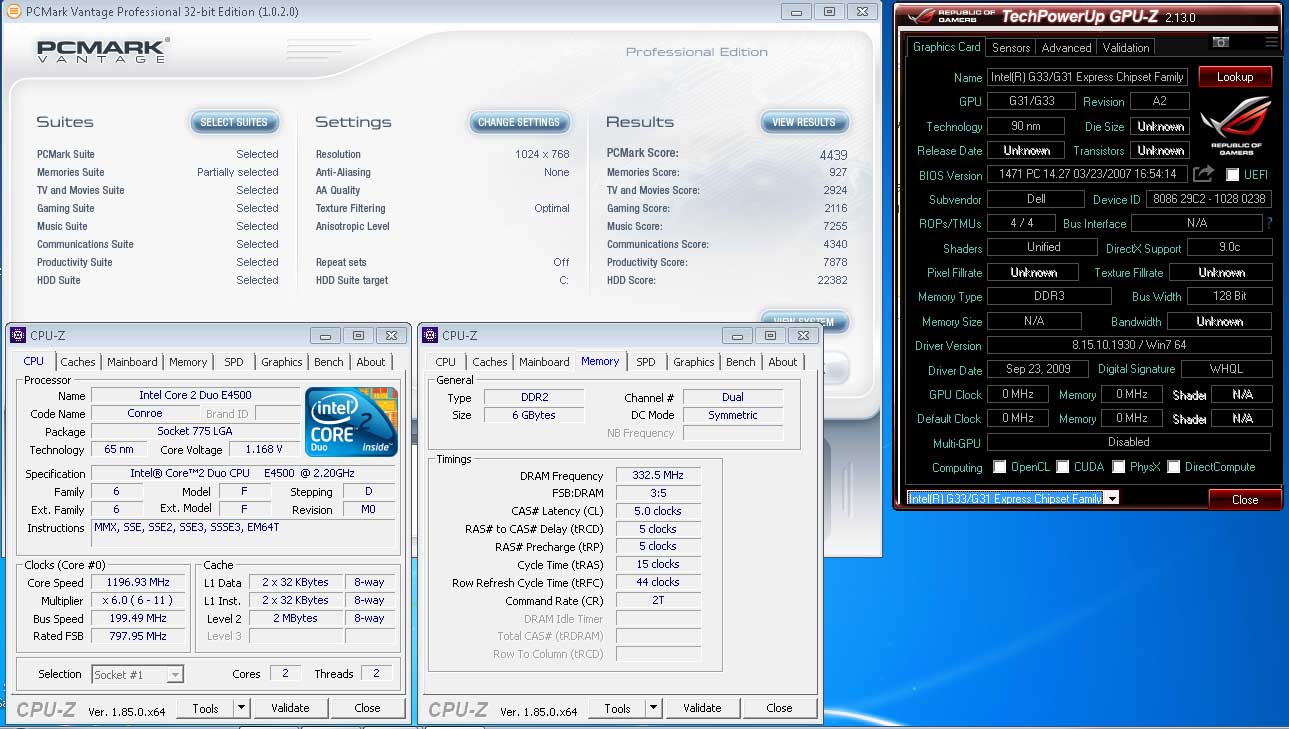Enable the DirectCompute checkbox
Image resolution: width=1289 pixels, height=729 pixels.
(1174, 467)
